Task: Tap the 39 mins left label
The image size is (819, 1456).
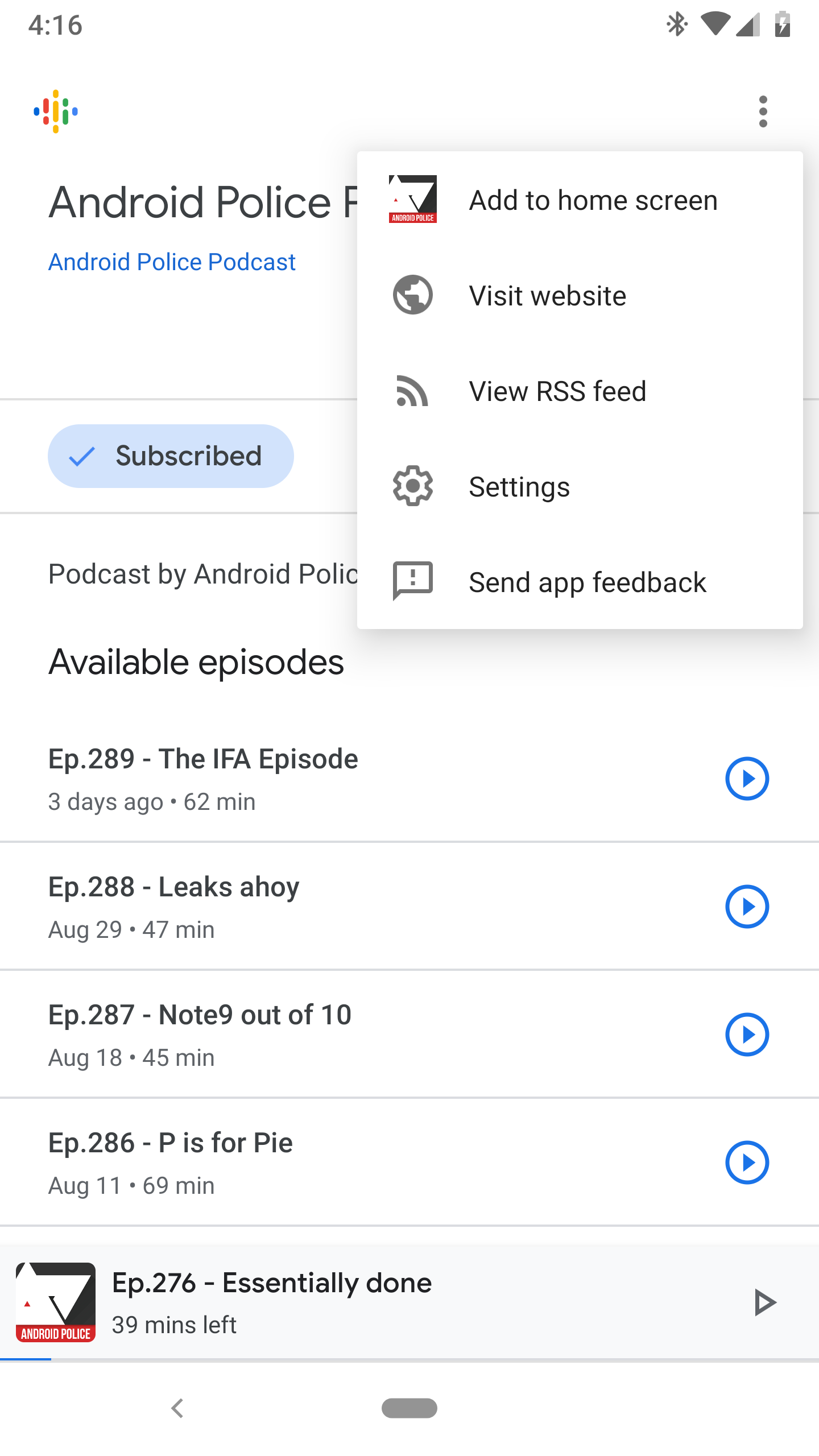Action: coord(173,1325)
